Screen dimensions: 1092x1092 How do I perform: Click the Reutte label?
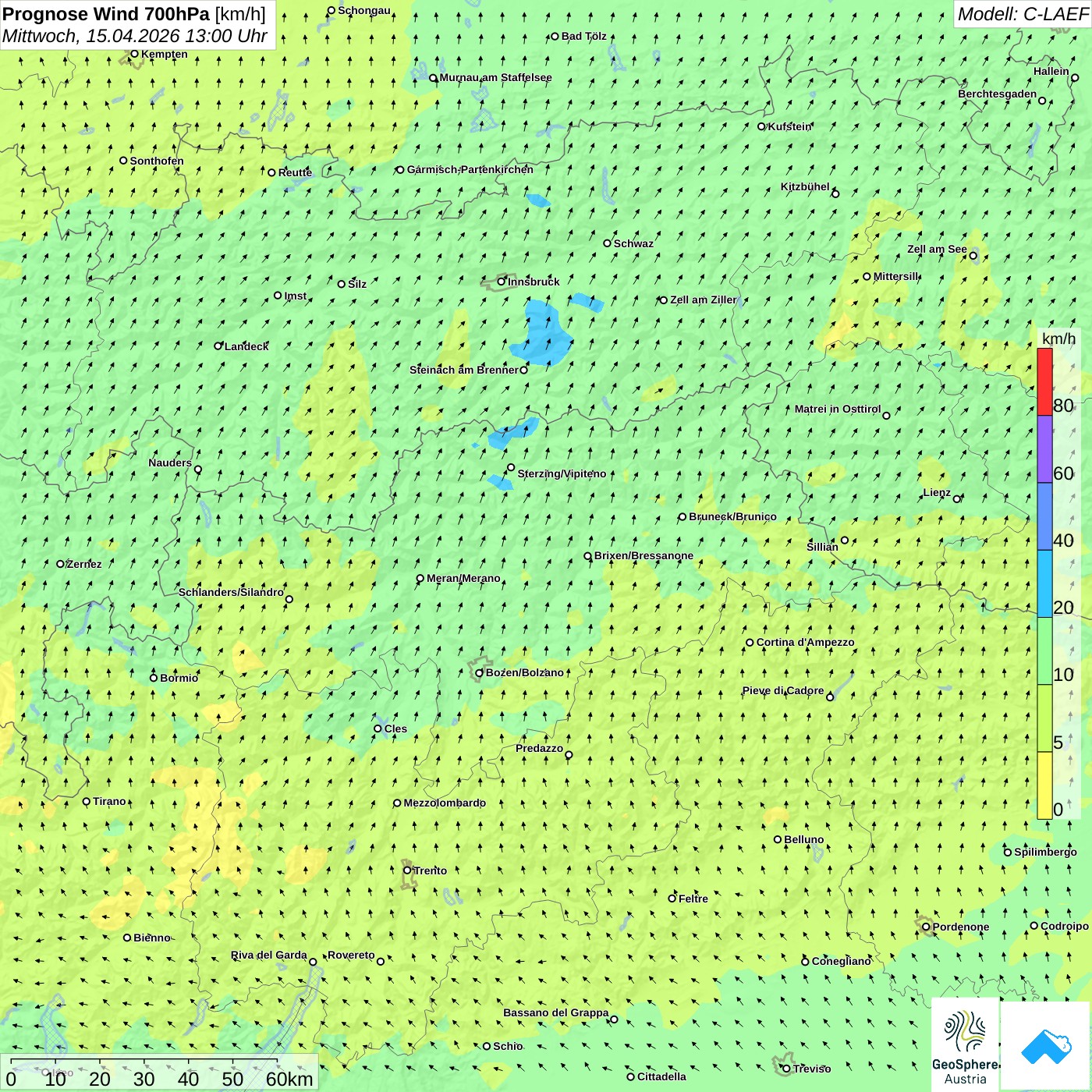pos(295,172)
